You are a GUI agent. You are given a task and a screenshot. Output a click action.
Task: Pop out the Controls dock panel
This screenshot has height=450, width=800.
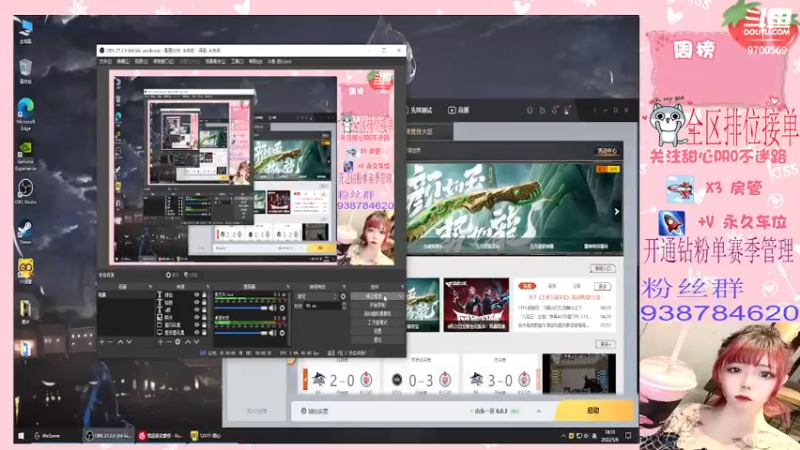(403, 287)
